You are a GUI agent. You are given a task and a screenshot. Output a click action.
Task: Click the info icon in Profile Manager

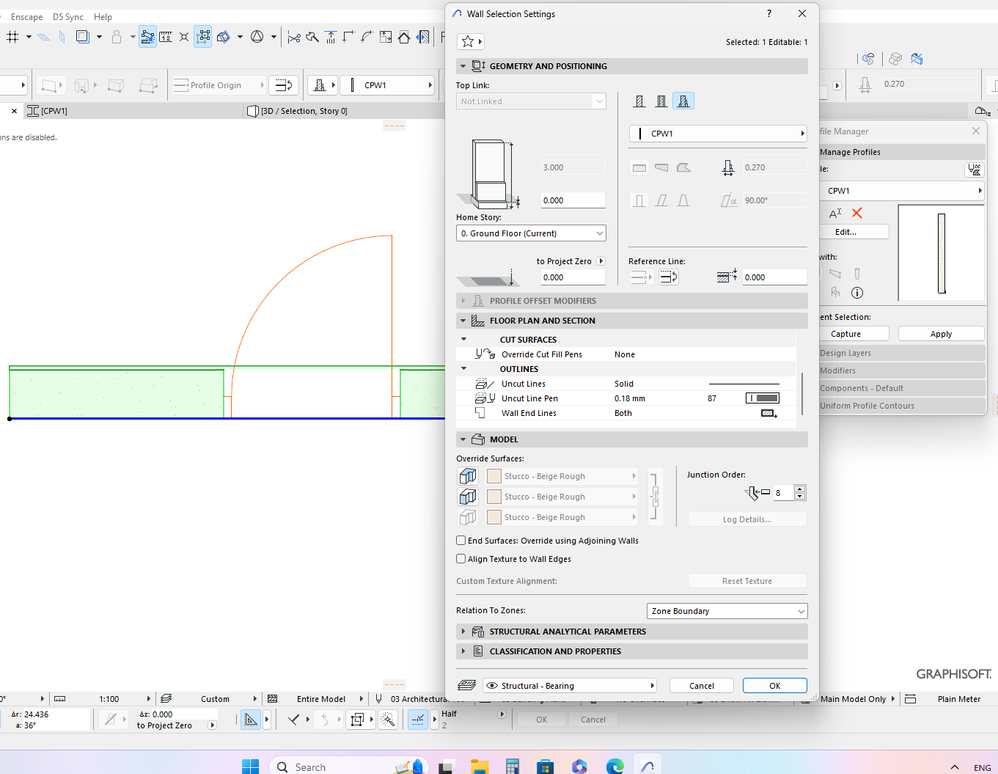857,293
